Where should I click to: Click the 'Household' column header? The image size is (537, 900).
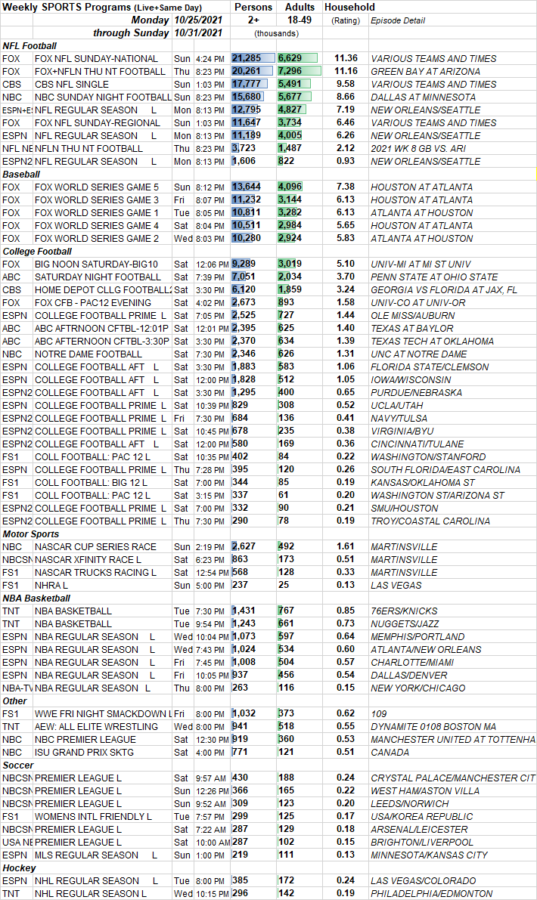point(349,7)
